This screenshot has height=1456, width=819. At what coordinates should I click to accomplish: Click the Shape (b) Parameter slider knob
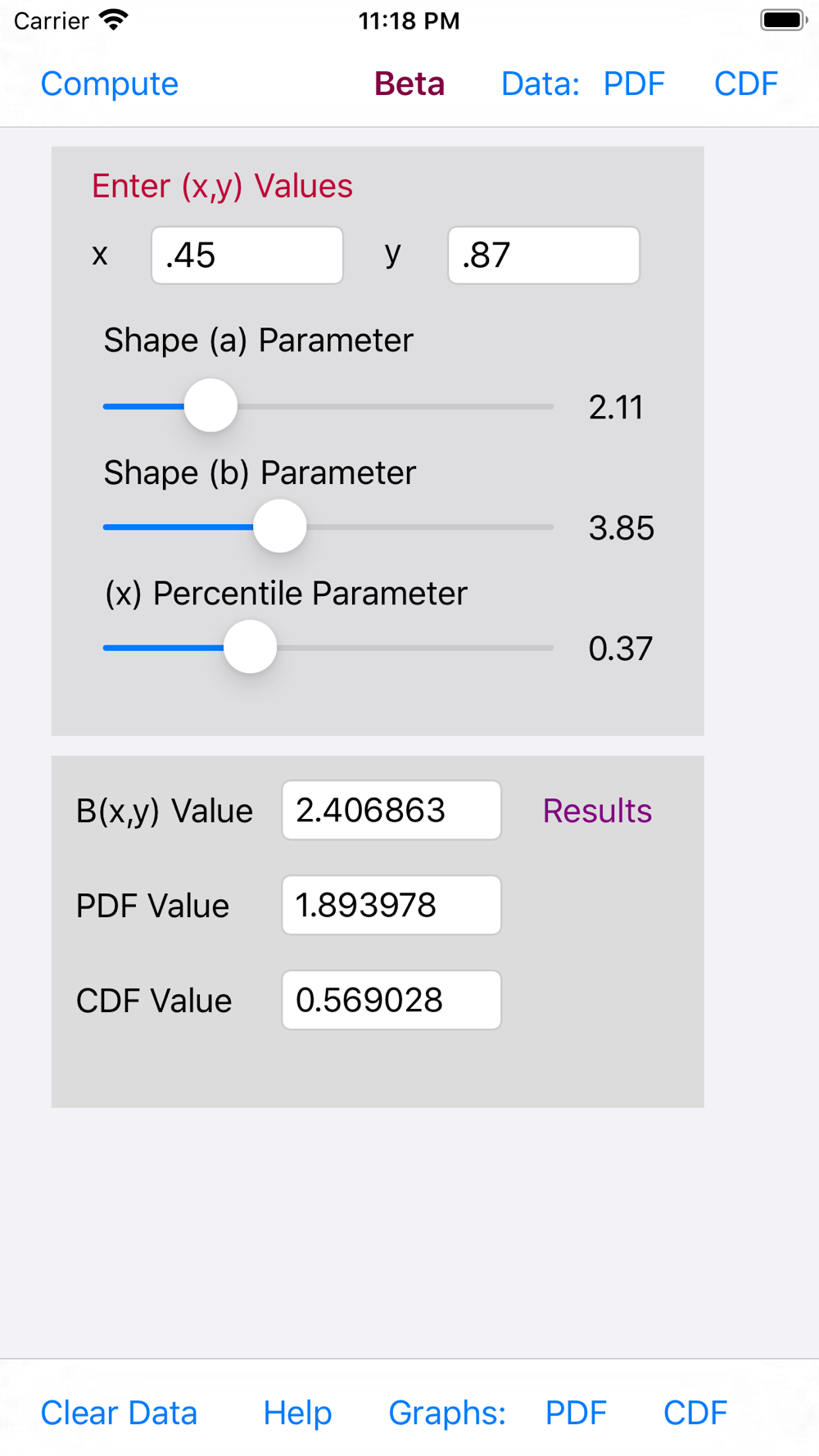point(280,526)
